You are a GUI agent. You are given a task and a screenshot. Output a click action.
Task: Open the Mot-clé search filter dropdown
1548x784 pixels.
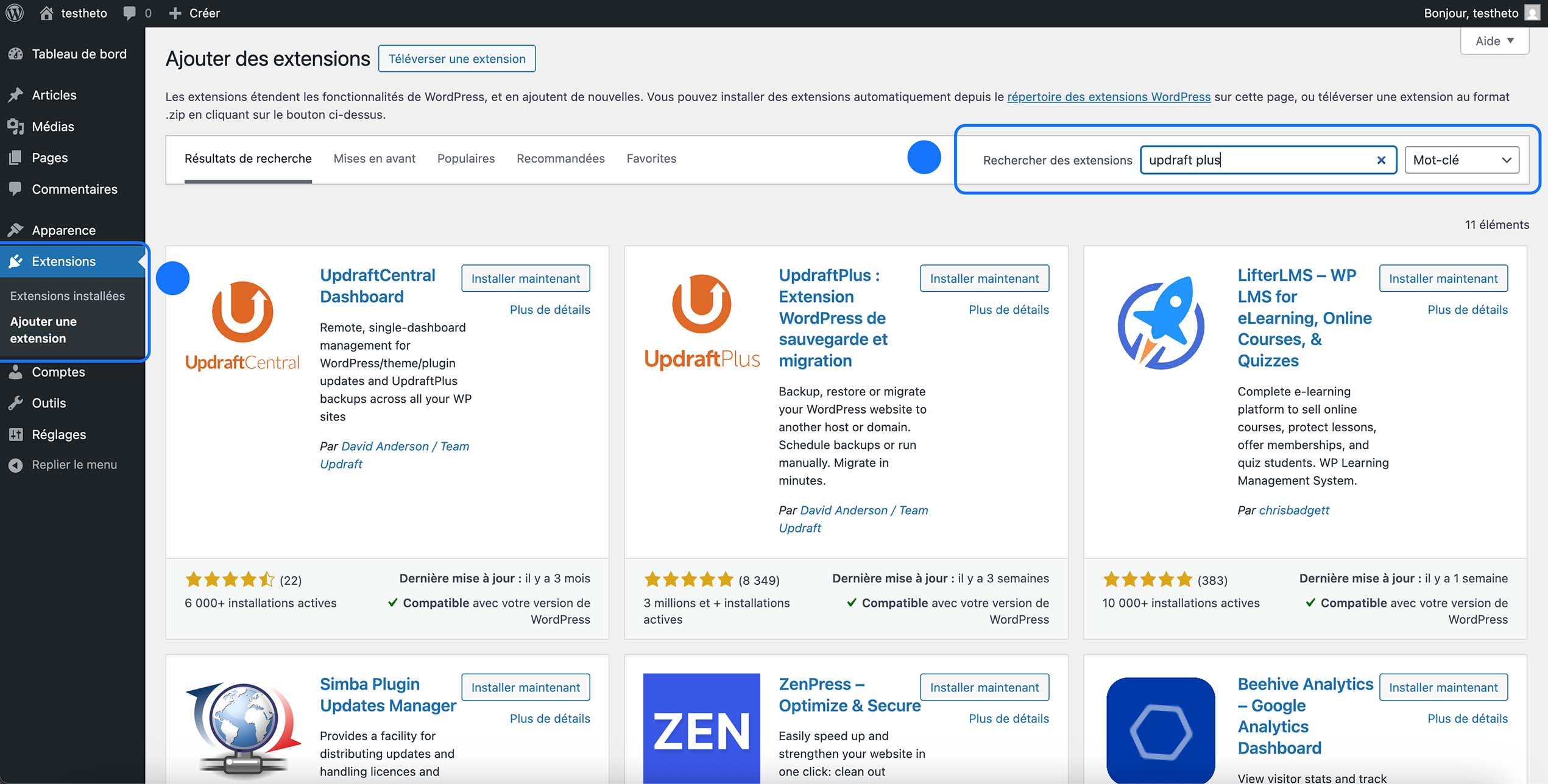(1461, 160)
